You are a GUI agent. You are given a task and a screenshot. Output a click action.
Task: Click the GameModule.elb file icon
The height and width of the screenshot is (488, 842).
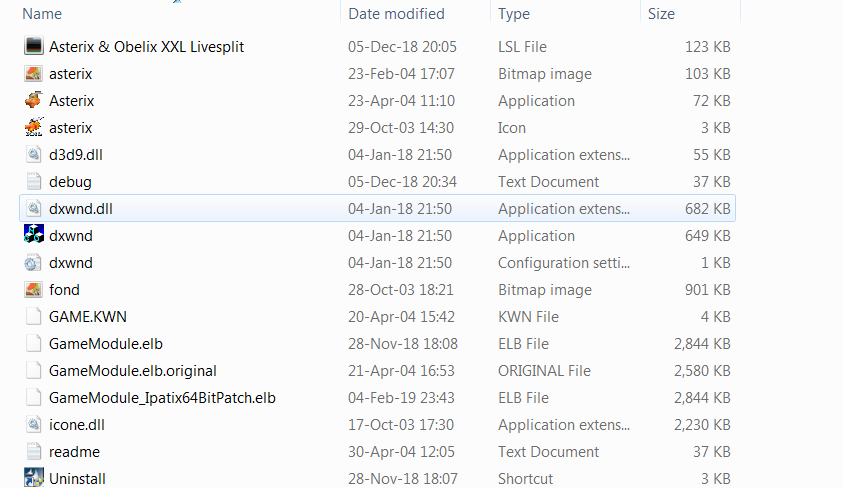[33, 344]
